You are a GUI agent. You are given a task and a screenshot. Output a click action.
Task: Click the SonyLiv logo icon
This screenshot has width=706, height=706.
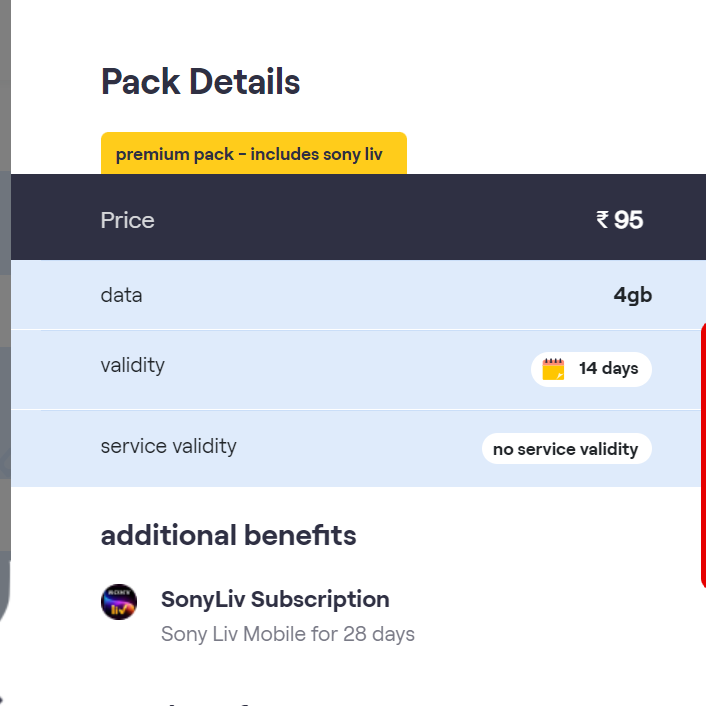[x=119, y=602]
